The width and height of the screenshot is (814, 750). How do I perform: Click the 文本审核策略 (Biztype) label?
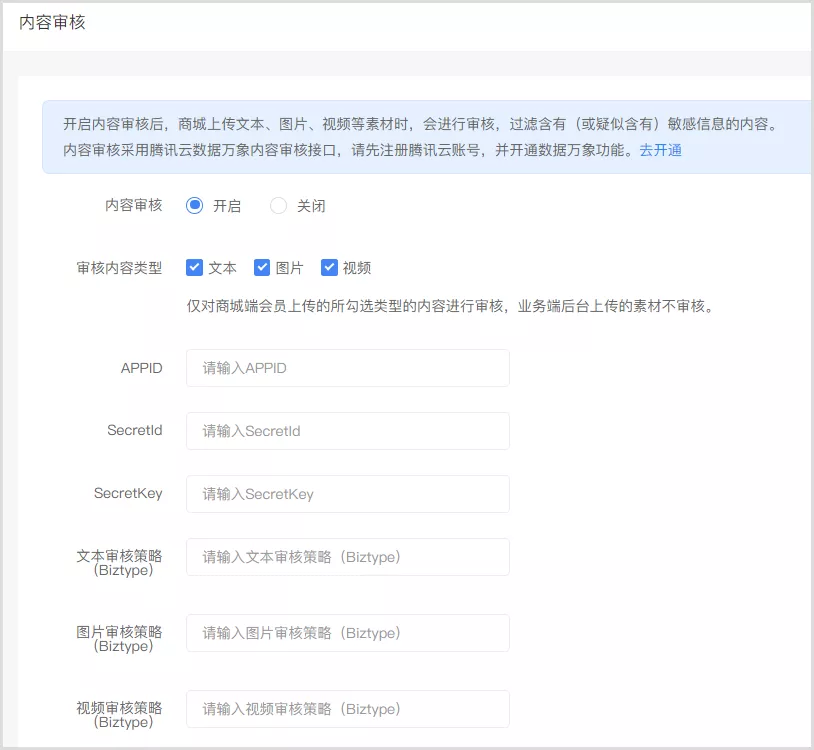point(119,563)
